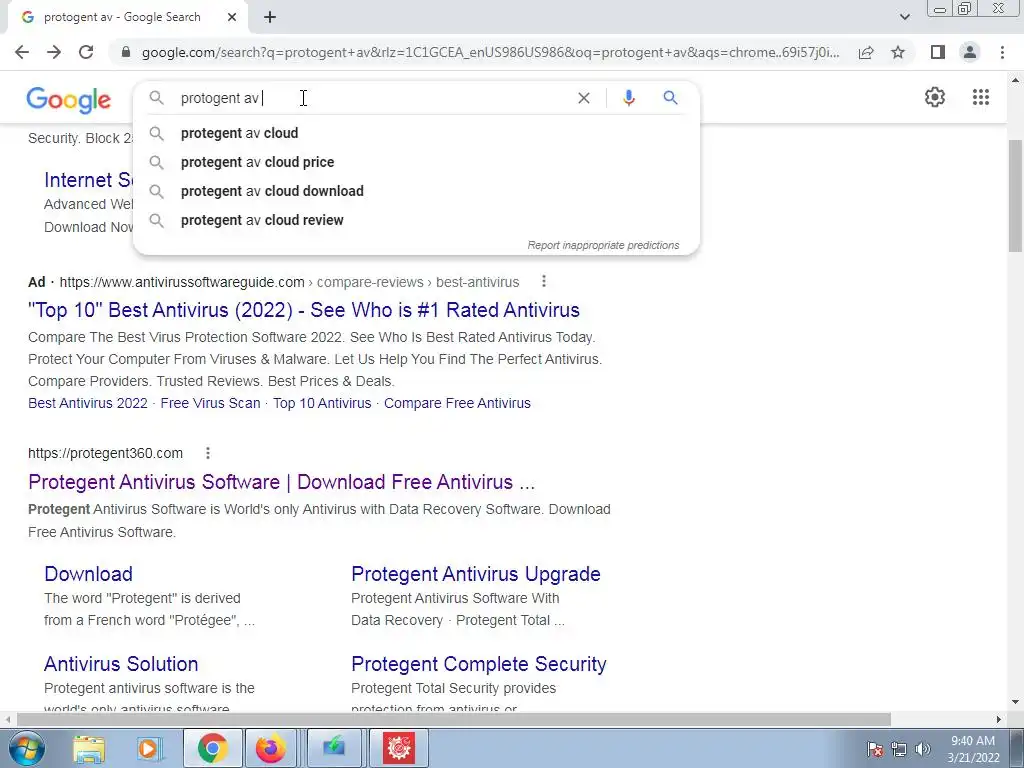
Task: Launch Firefox from taskbar
Action: point(270,748)
